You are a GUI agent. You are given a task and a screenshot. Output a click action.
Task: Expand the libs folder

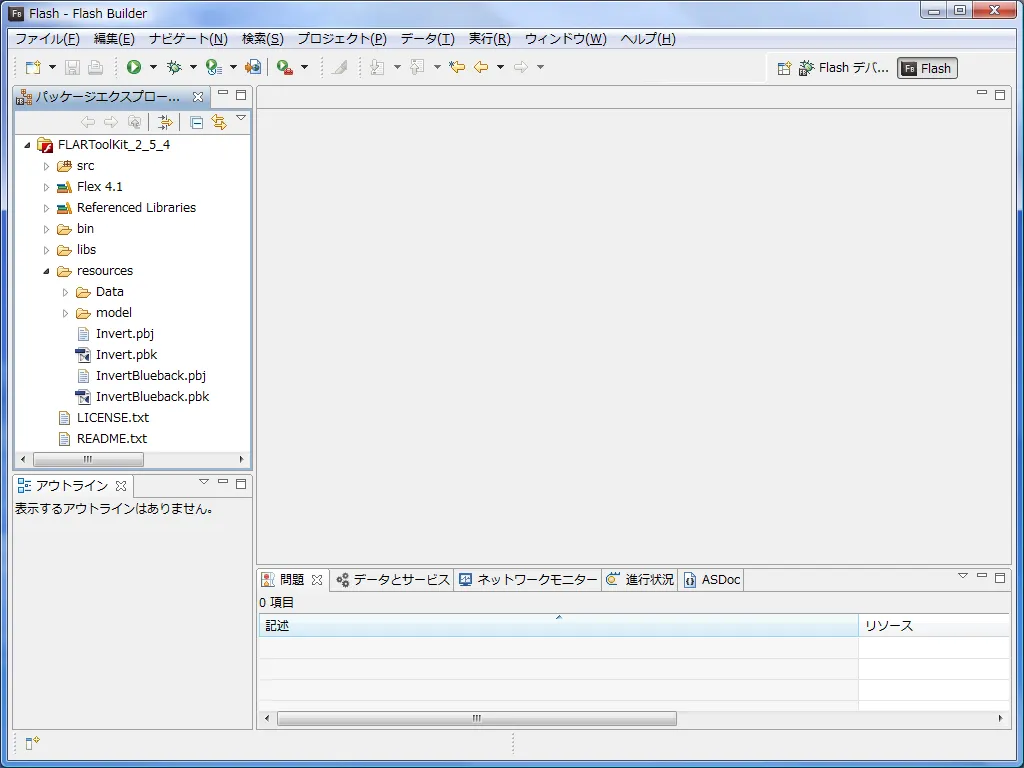46,249
